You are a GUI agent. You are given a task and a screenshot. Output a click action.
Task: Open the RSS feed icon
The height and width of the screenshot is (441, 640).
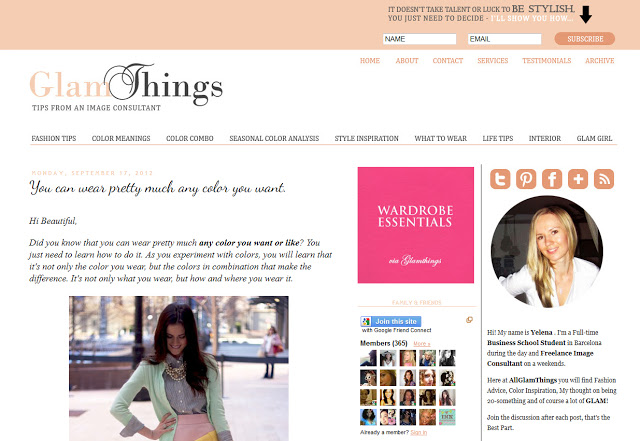point(604,179)
